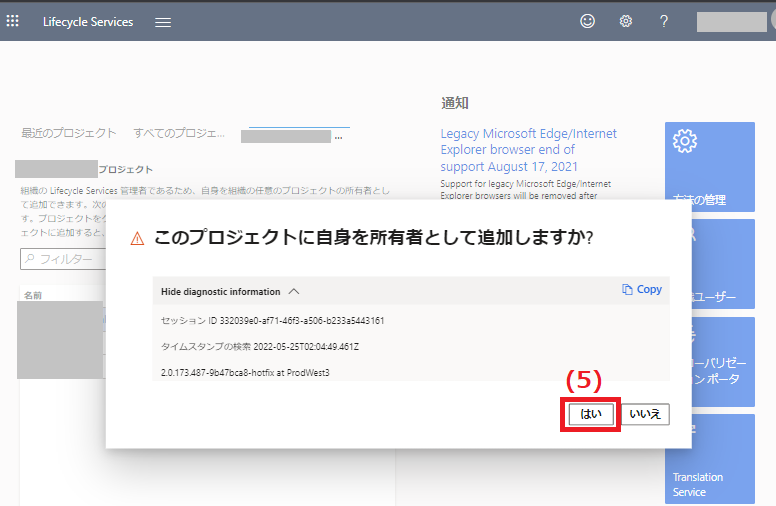Click the copy icon beside Copy
Viewport: 776px width, 506px height.
coord(627,289)
